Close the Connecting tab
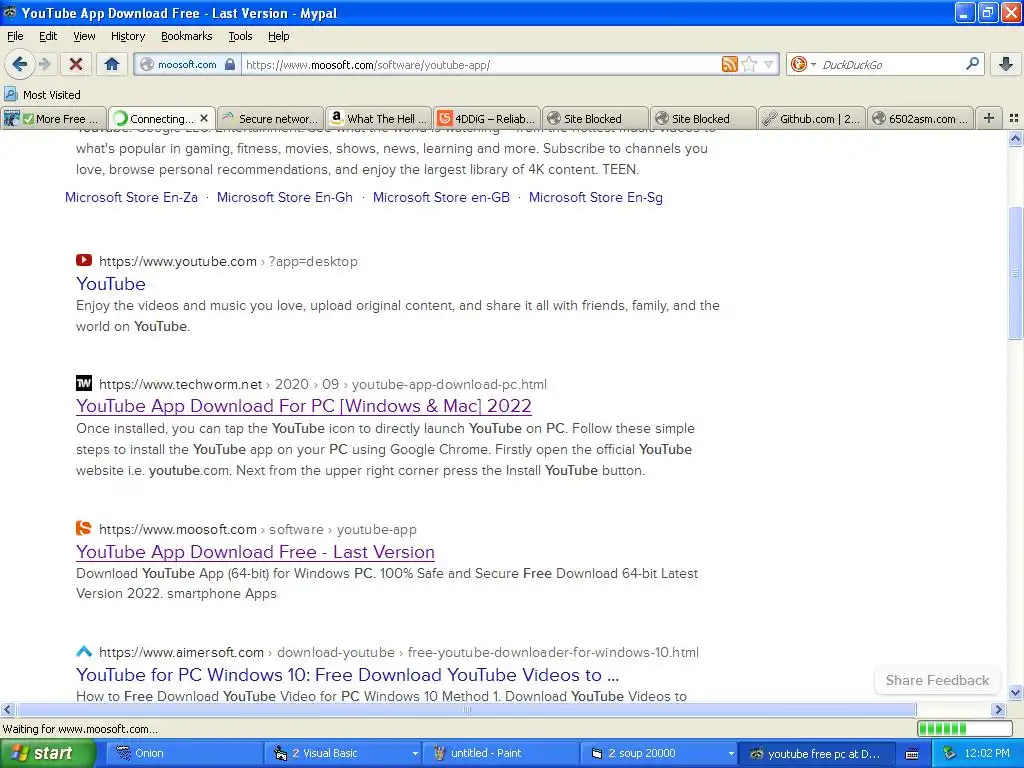This screenshot has height=768, width=1024. (204, 118)
